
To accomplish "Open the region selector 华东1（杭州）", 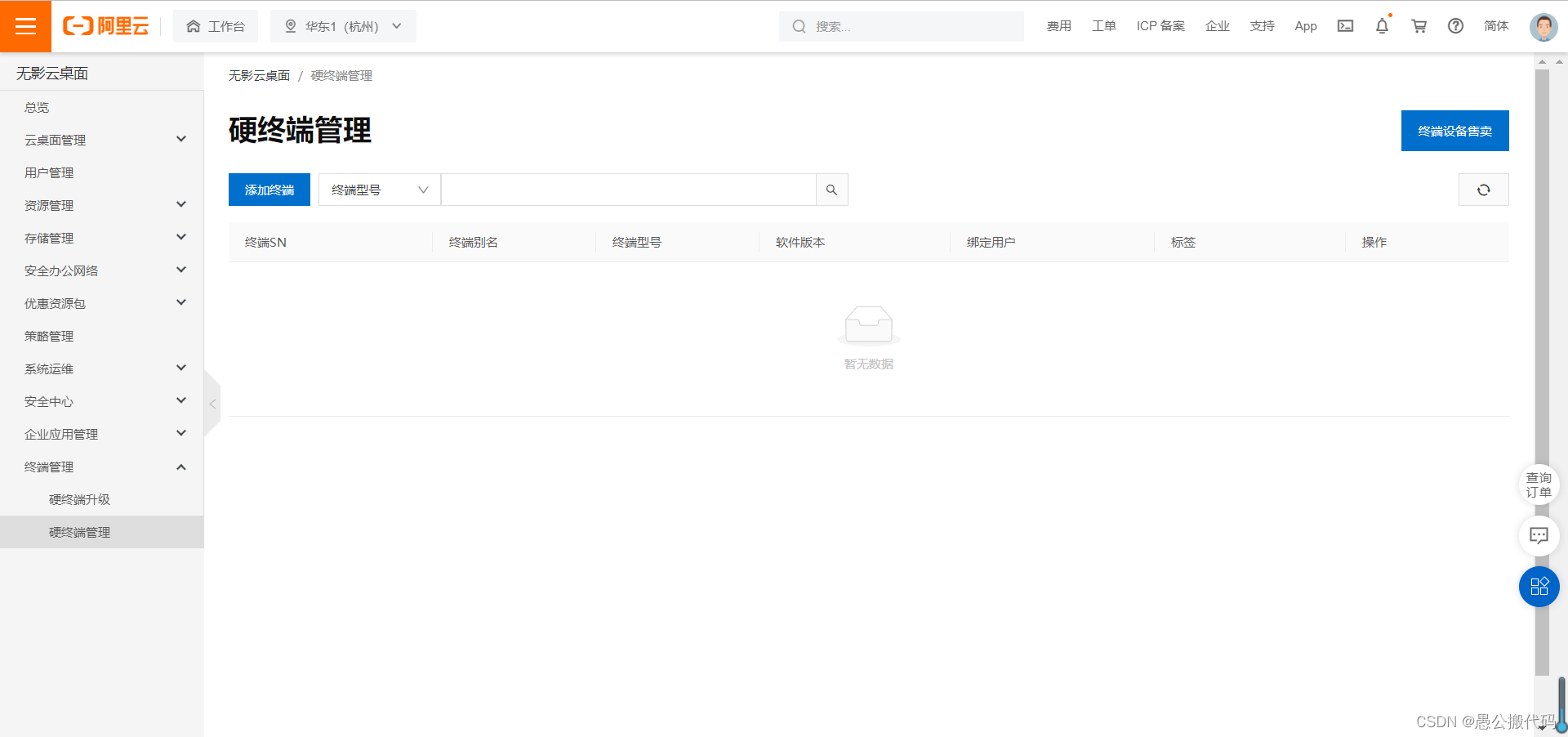I will click(x=343, y=26).
